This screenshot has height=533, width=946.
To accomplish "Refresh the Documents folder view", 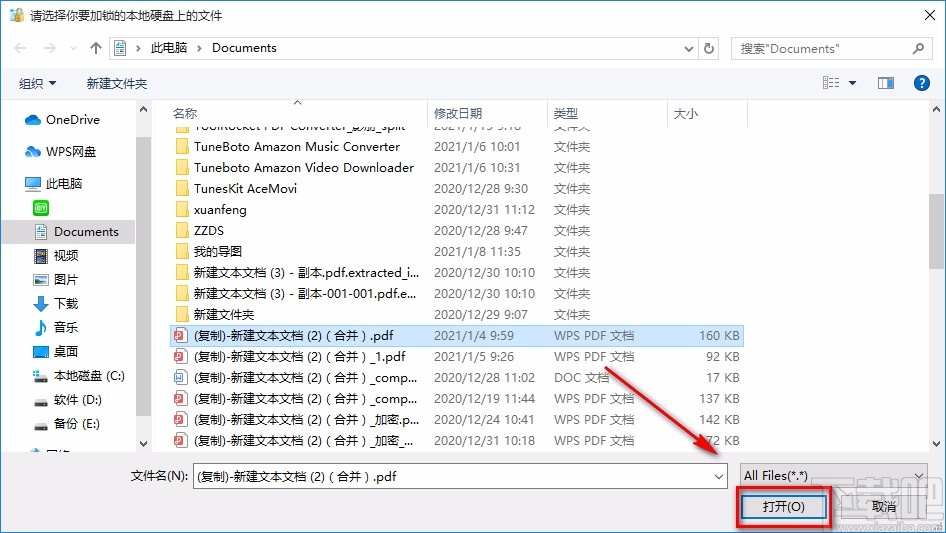I will click(710, 48).
